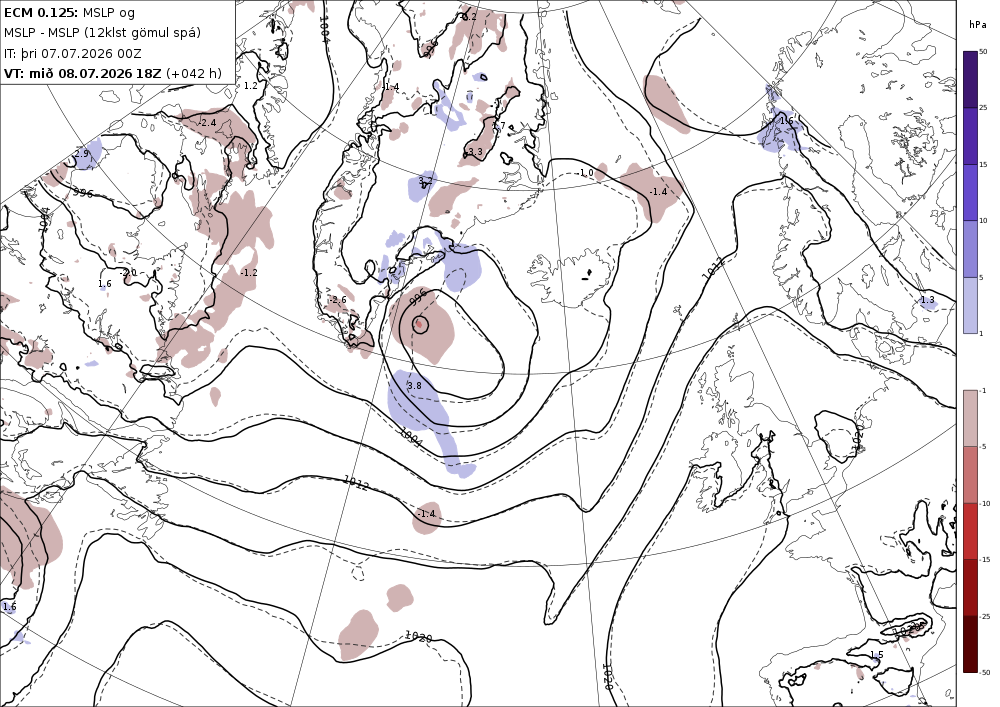Click the '3.8' value south of Greenland

click(414, 386)
